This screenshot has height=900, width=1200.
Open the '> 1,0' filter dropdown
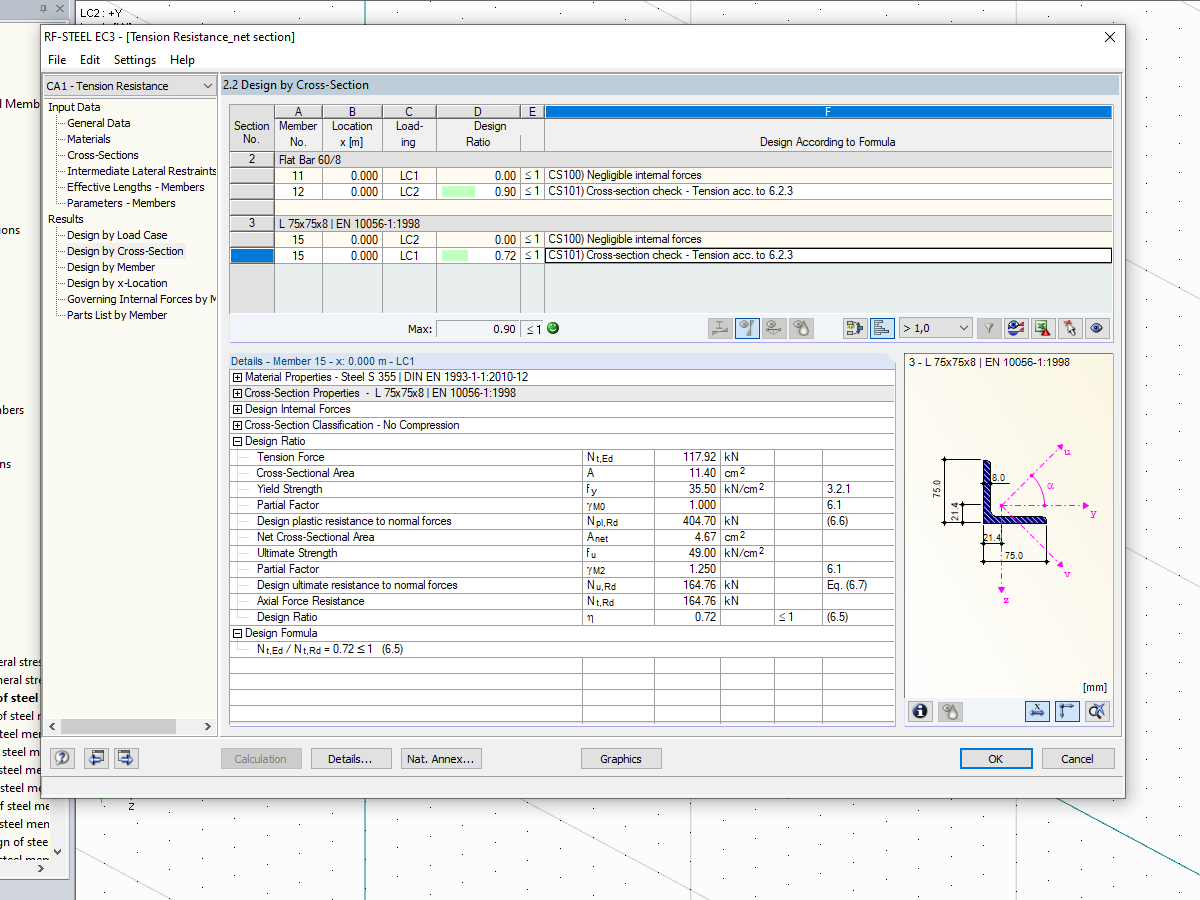pyautogui.click(x=935, y=328)
